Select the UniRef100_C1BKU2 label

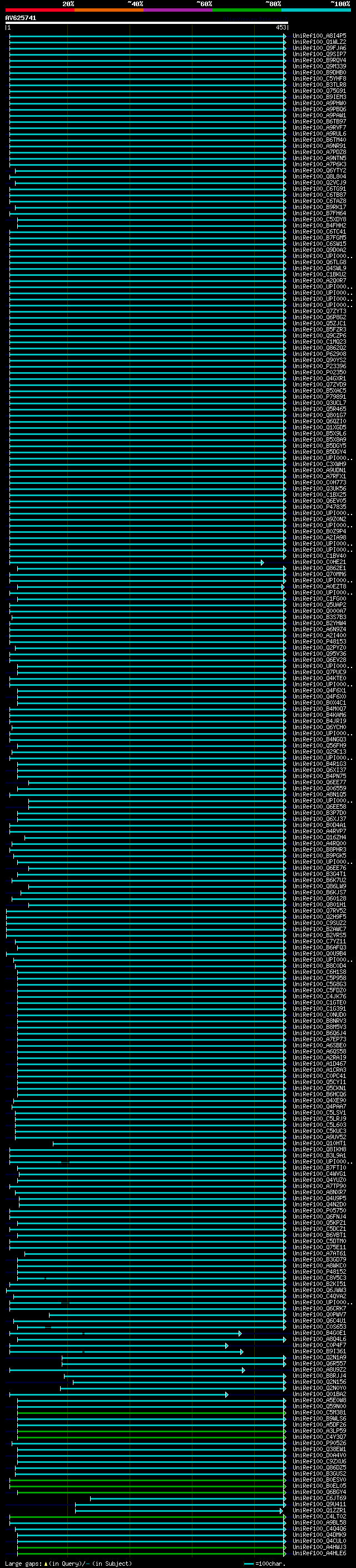click(319, 275)
